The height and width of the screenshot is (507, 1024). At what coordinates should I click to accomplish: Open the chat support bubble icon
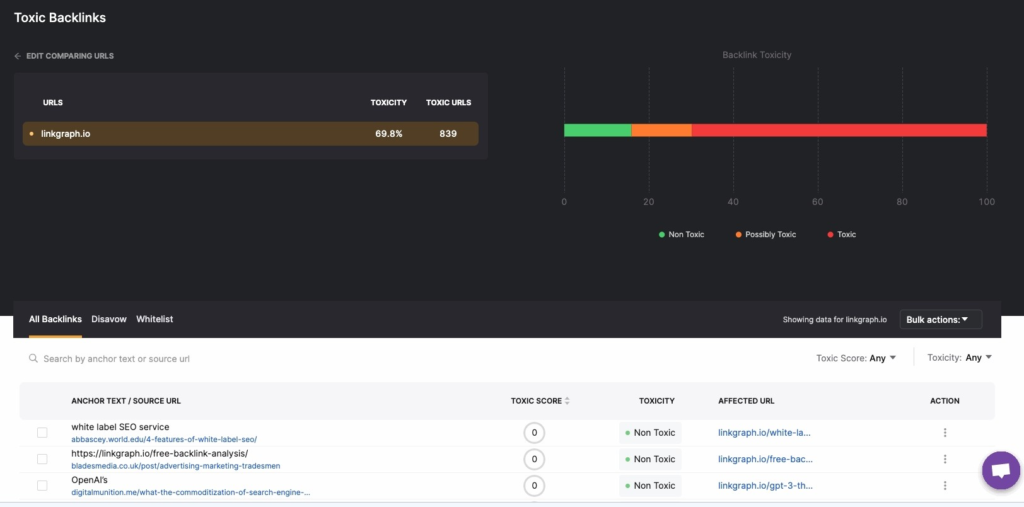click(1001, 470)
